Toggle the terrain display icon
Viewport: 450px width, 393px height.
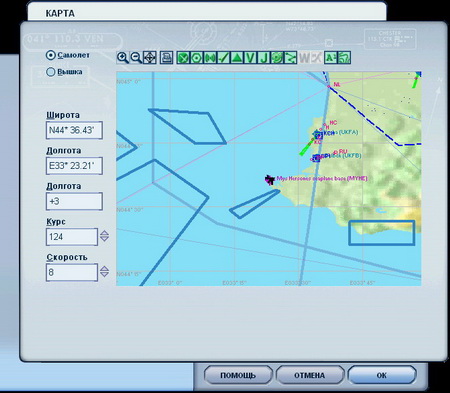pos(344,58)
